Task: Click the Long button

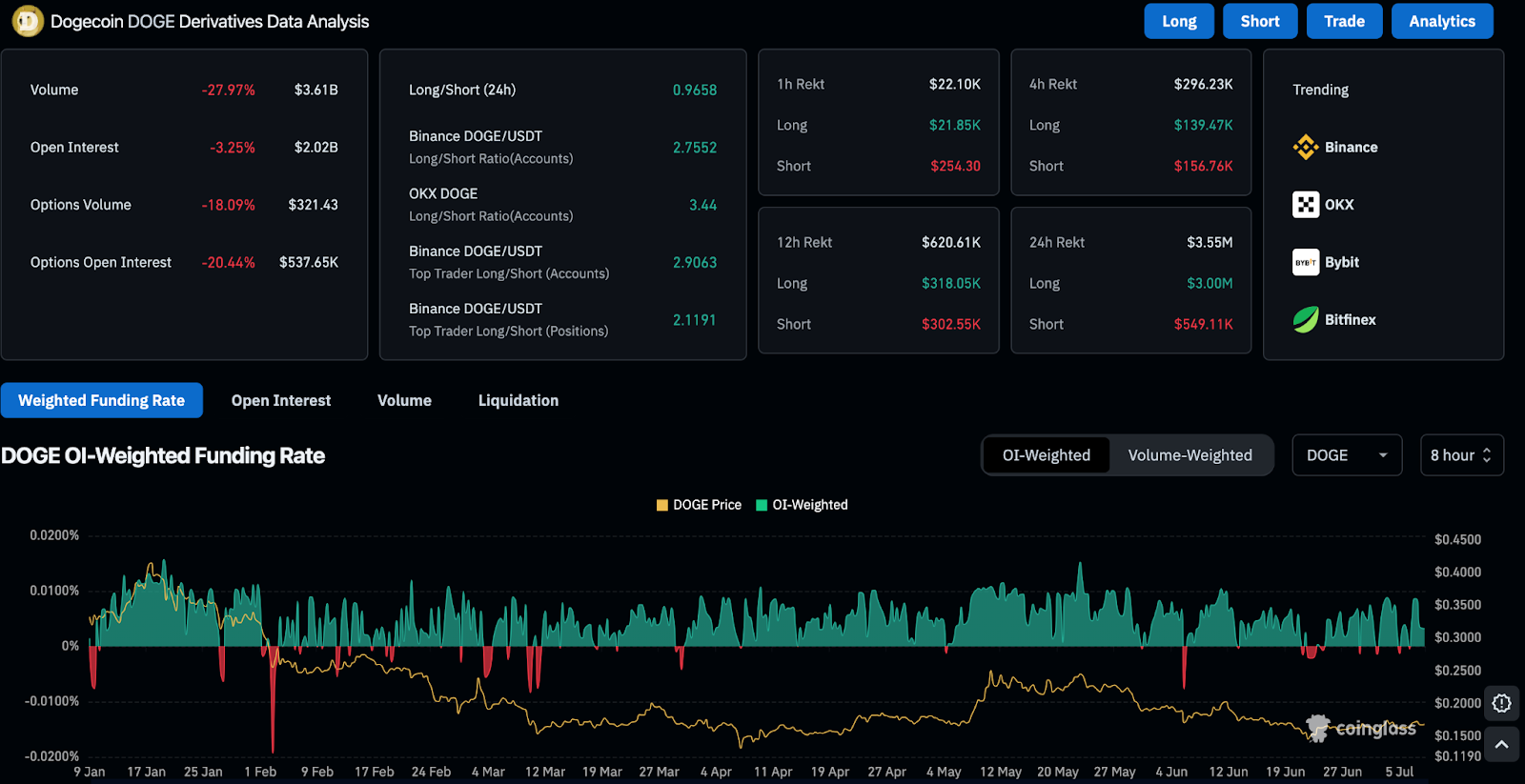Action: [x=1179, y=21]
